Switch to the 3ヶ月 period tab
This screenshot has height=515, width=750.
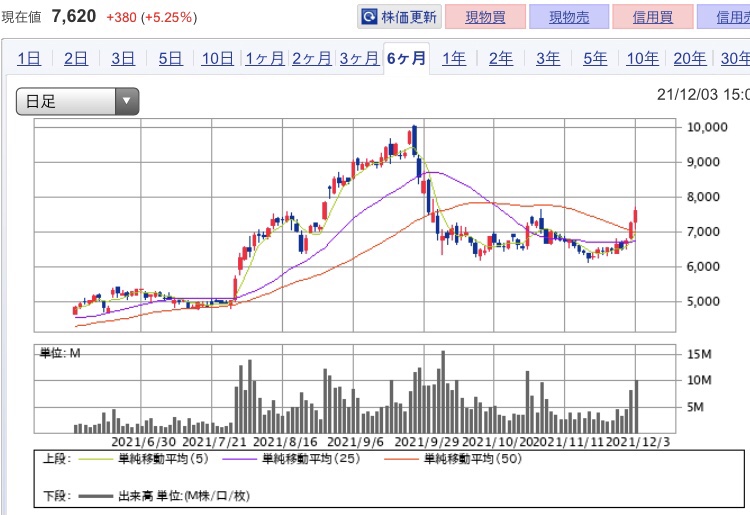coord(359,59)
